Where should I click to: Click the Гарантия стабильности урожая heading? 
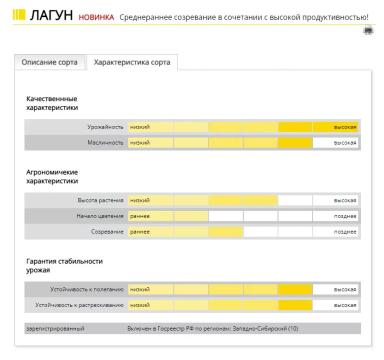tap(64, 266)
